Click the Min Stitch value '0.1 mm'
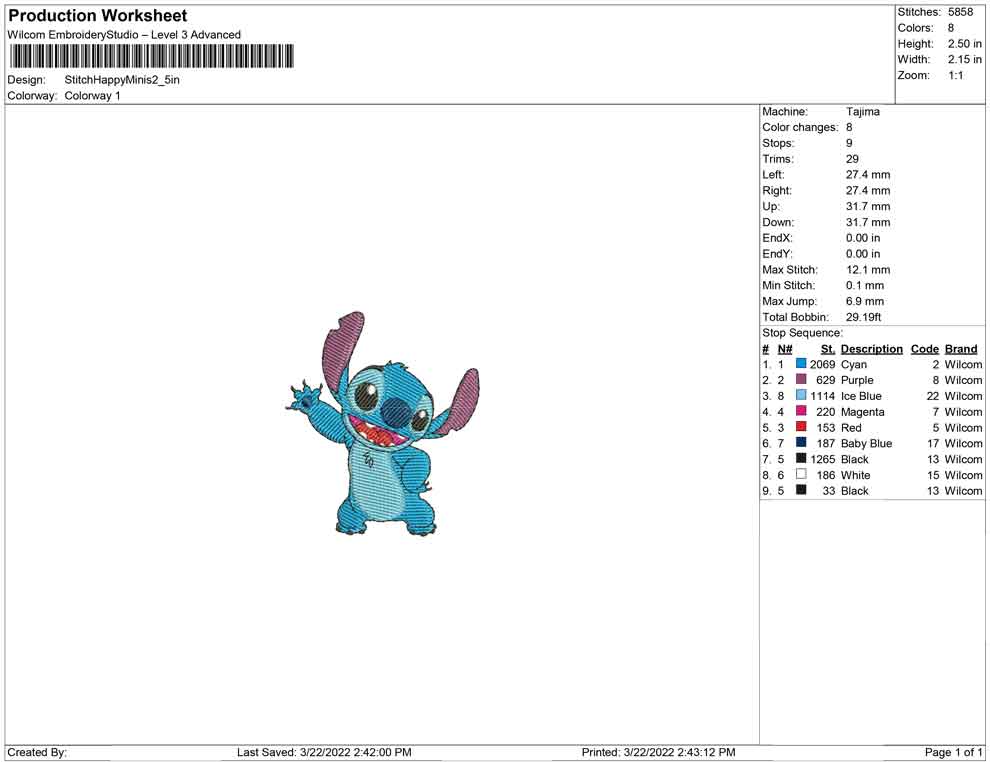 click(x=865, y=285)
